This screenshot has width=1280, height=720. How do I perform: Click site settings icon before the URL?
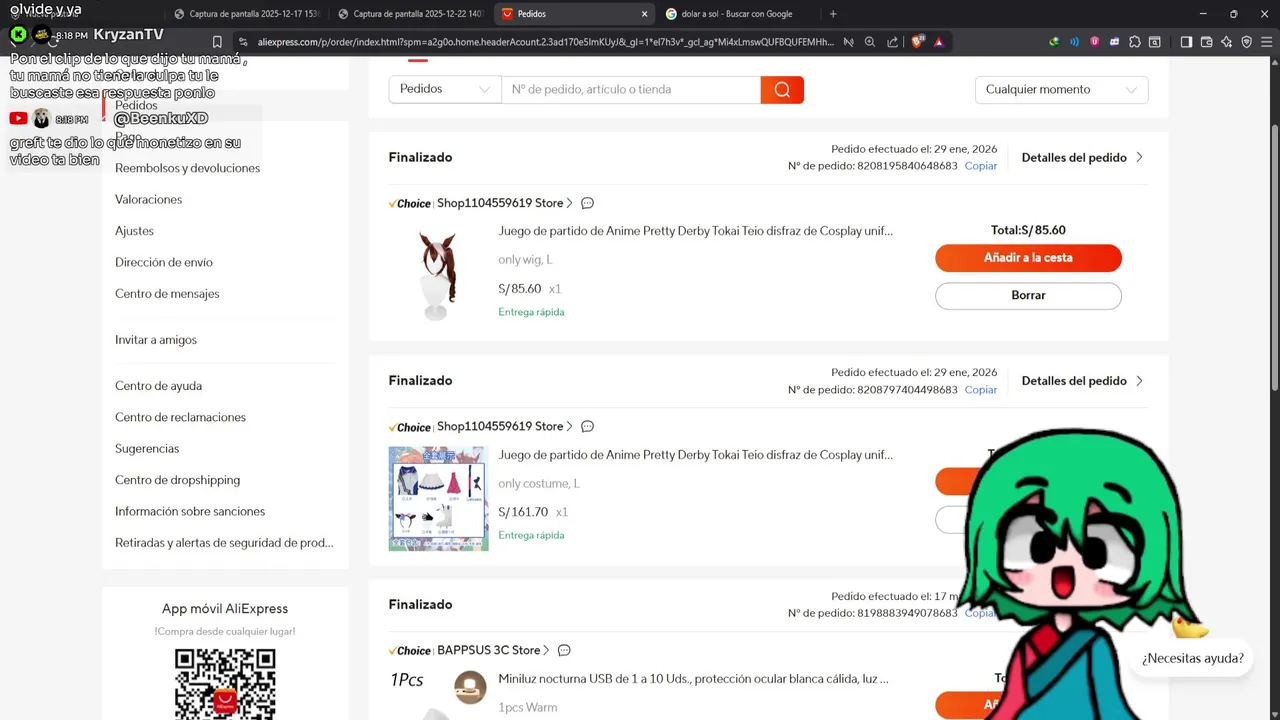(242, 42)
